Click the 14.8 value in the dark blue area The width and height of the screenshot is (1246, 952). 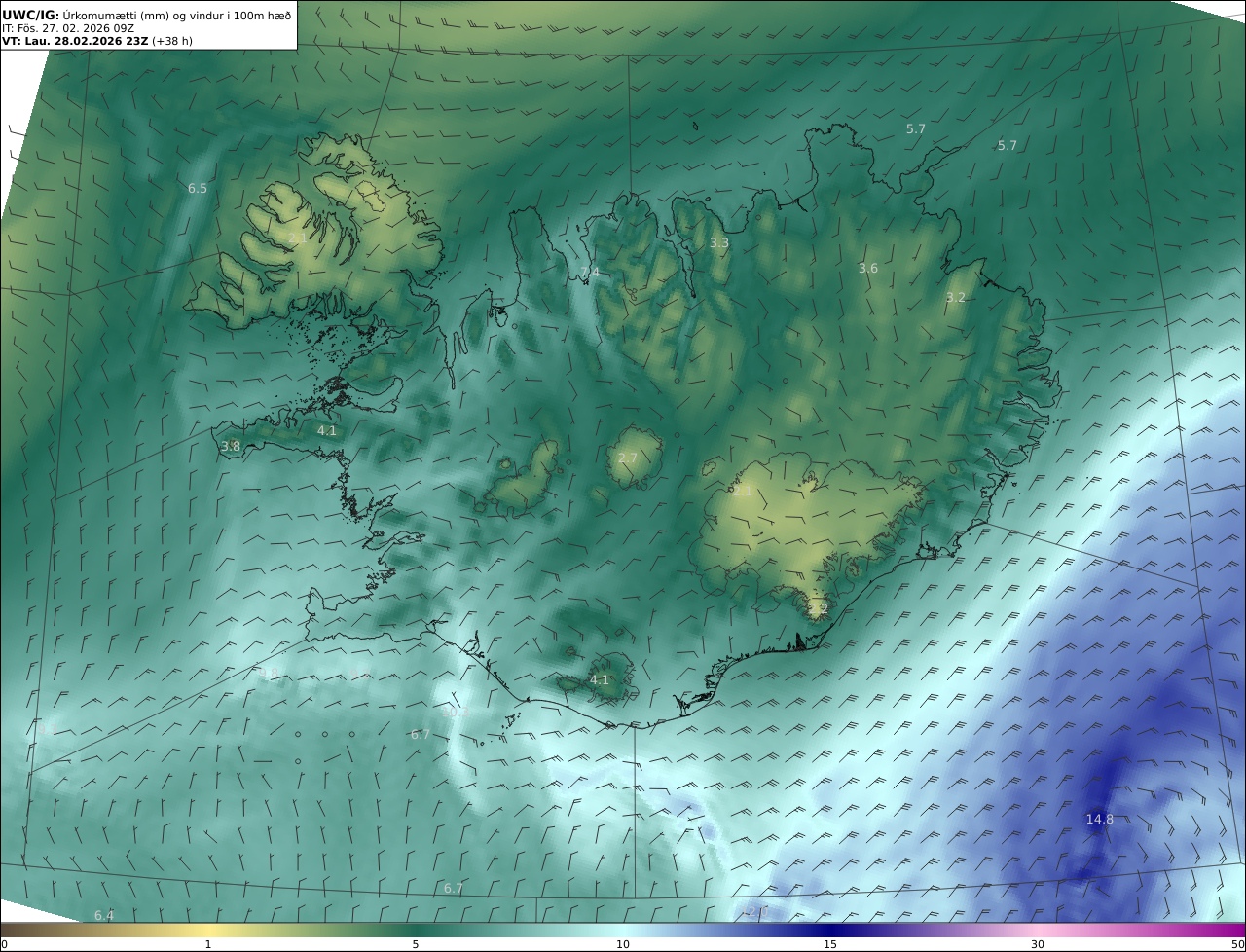pyautogui.click(x=1100, y=819)
